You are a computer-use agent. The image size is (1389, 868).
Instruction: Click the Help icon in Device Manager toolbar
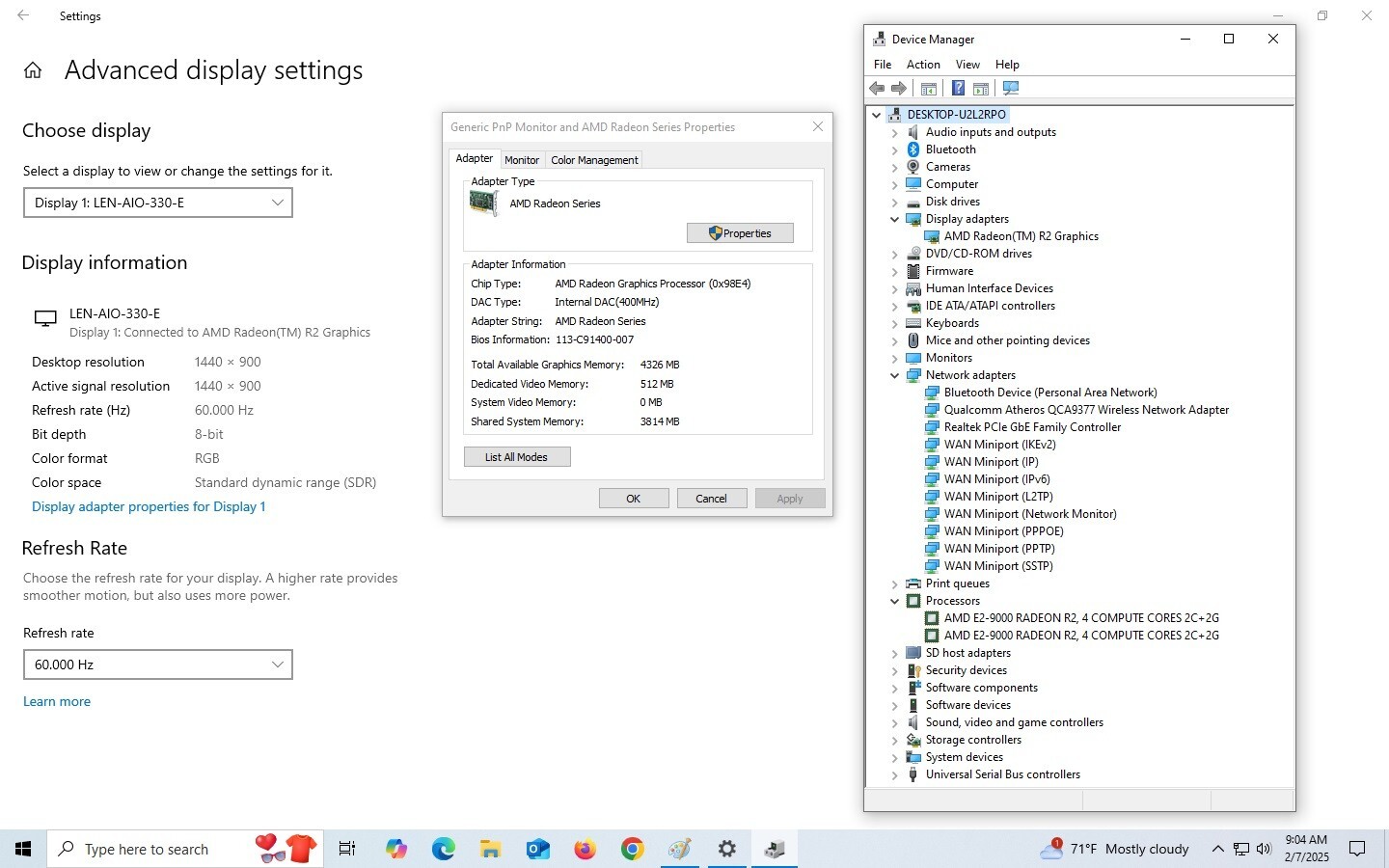pos(958,89)
